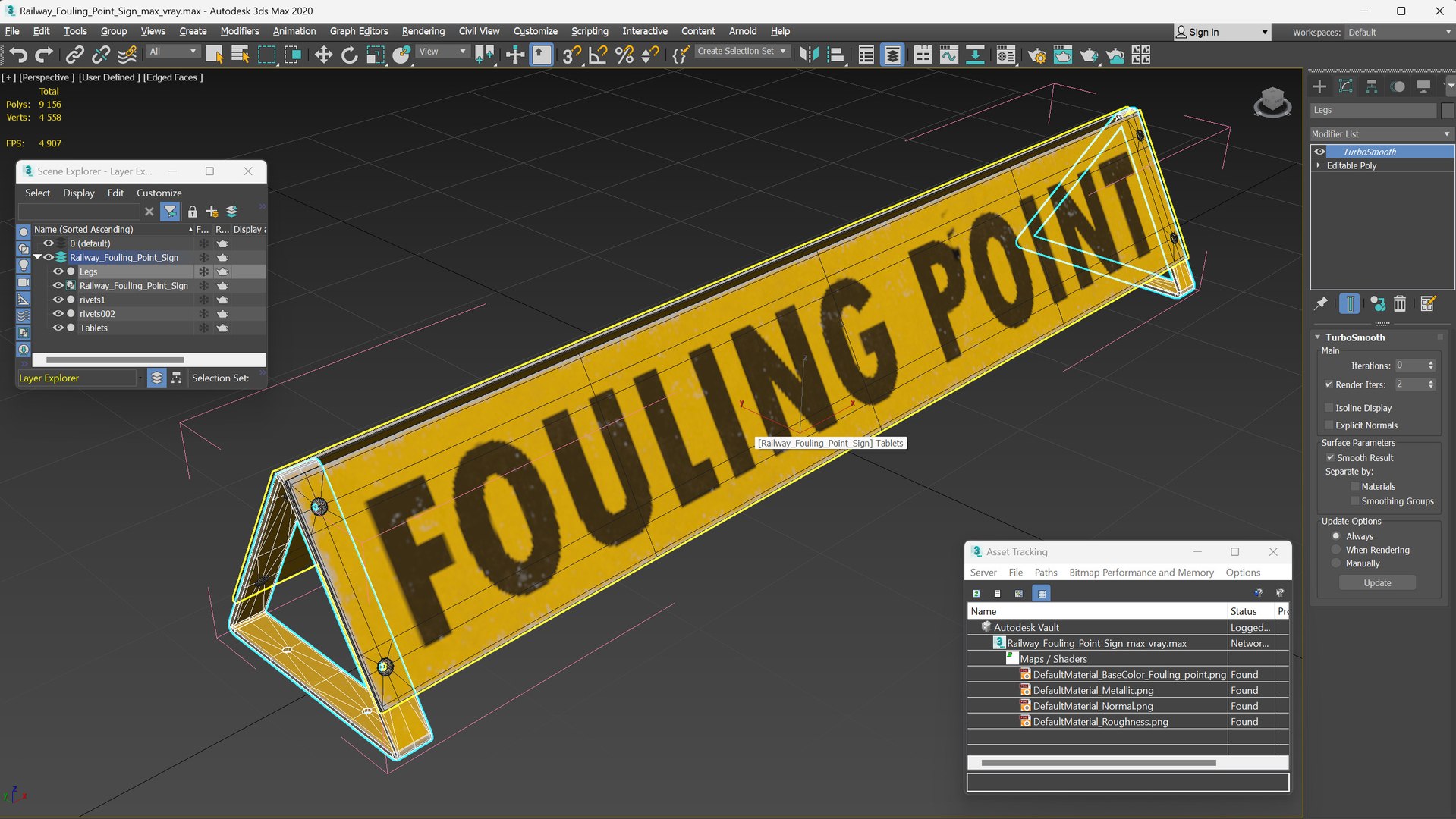Open the Workspaces Default dropdown
1456x819 pixels.
1399,32
